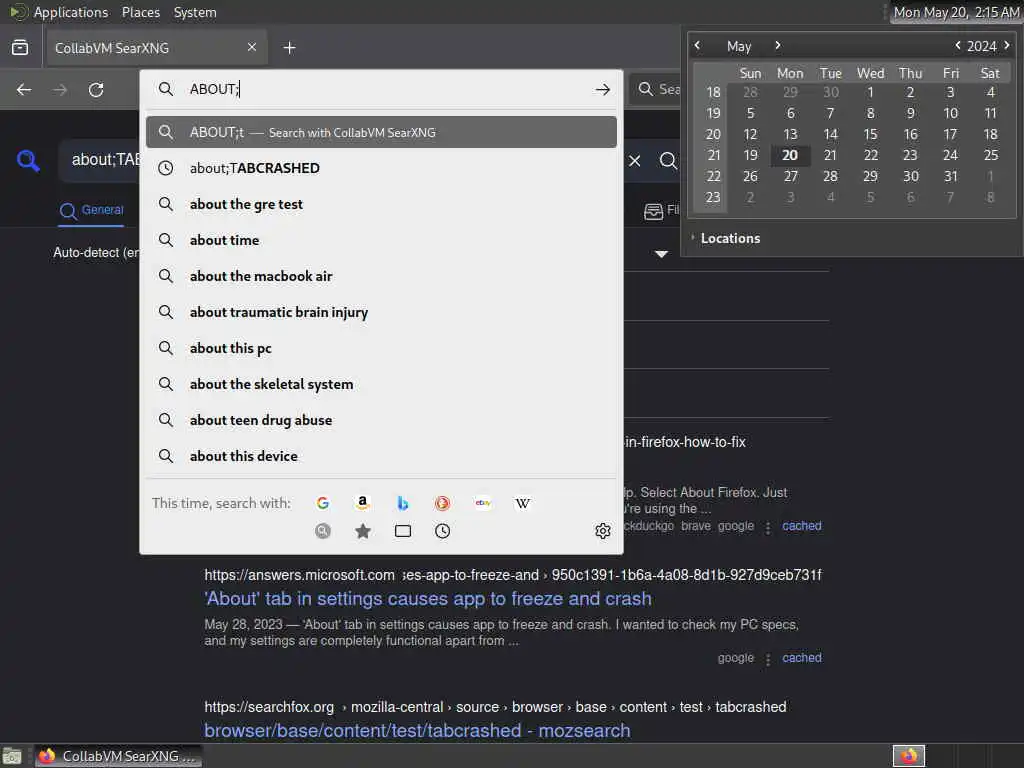Image resolution: width=1024 pixels, height=768 pixels.
Task: Open "'About' tab in settings causes app" result
Action: click(x=428, y=599)
